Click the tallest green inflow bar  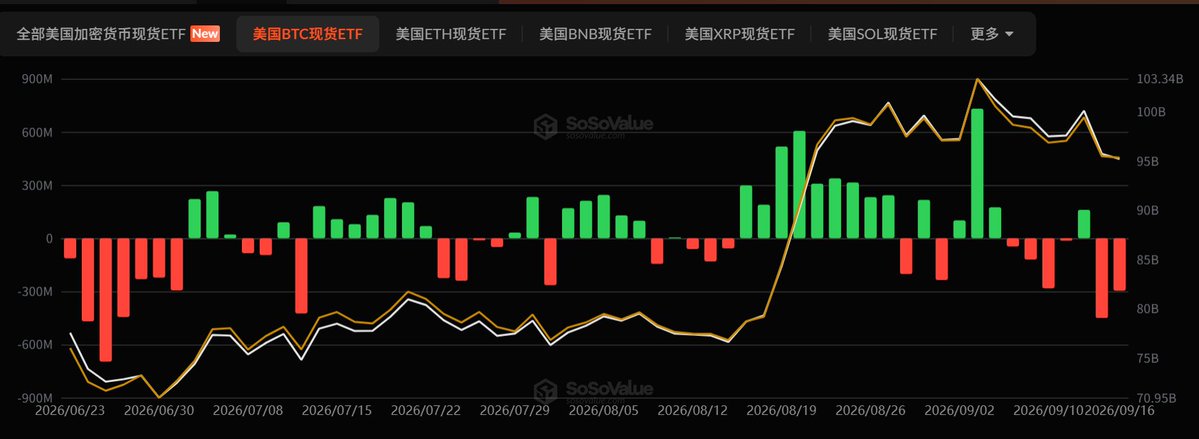pos(977,174)
